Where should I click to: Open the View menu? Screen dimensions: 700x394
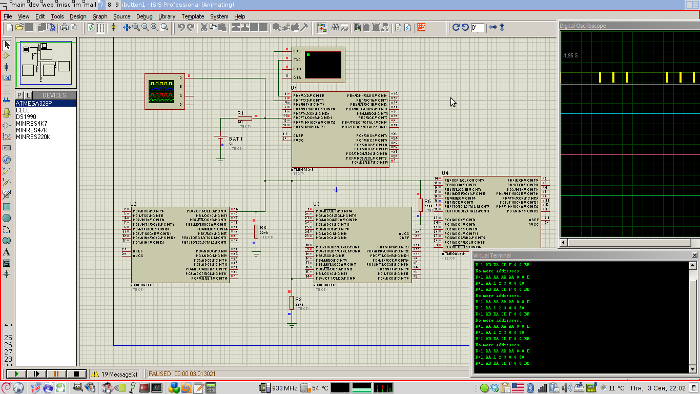[23, 17]
